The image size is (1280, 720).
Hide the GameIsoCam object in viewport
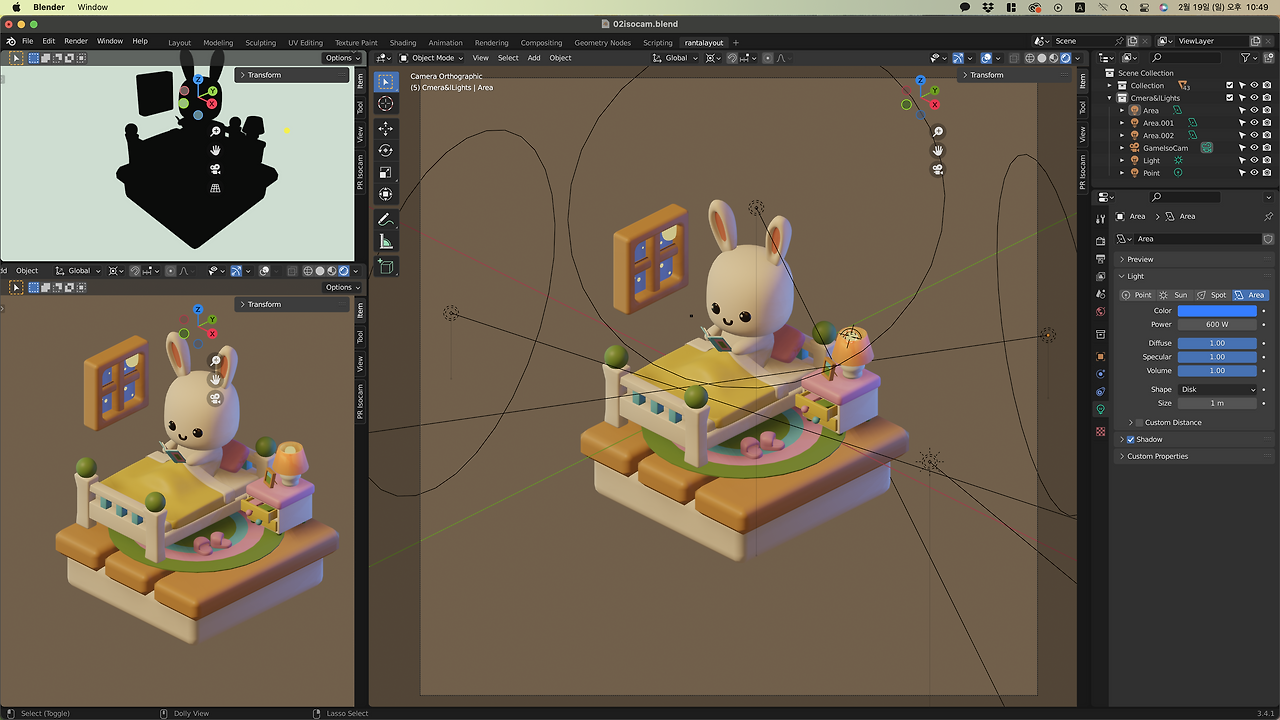click(1254, 148)
